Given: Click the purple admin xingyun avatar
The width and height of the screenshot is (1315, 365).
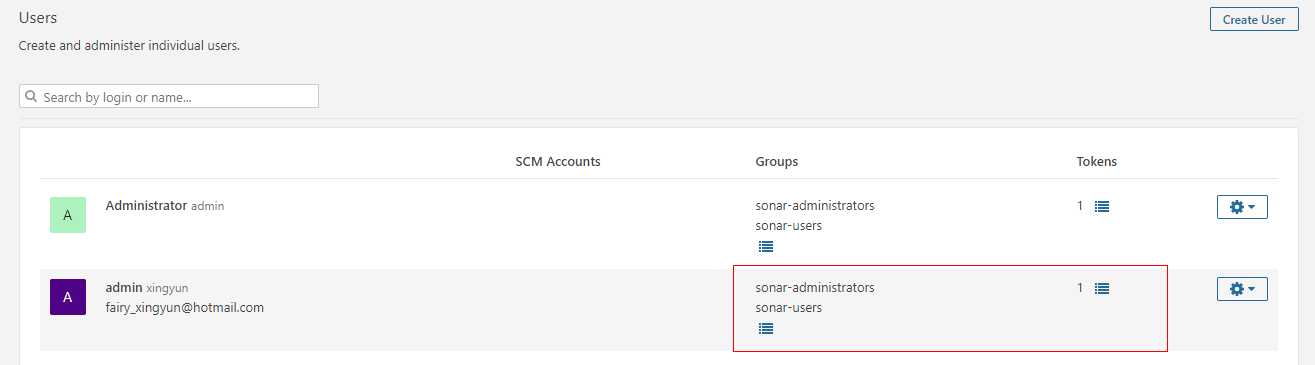Looking at the screenshot, I should (x=68, y=297).
